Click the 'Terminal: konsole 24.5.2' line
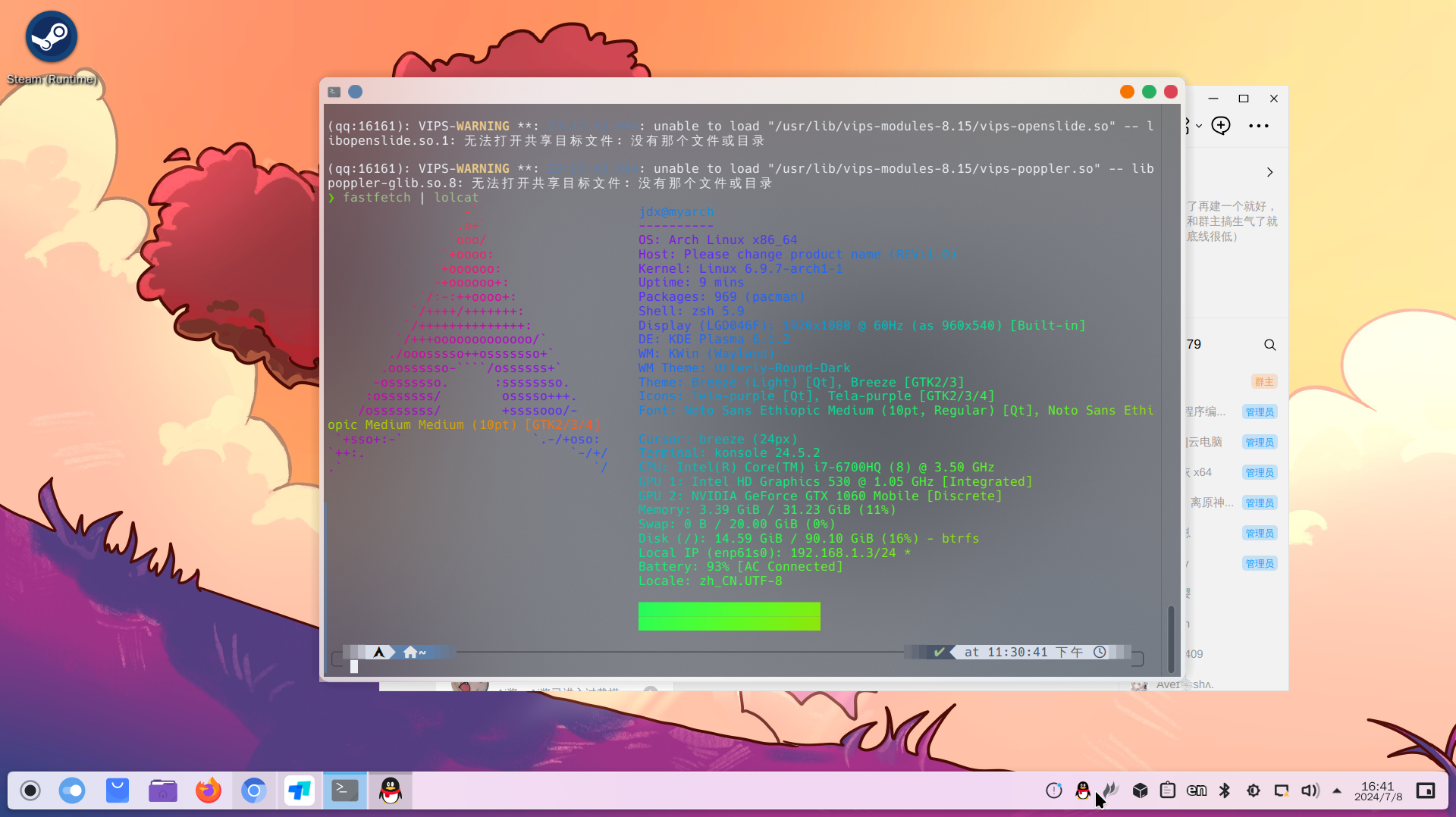 point(729,453)
